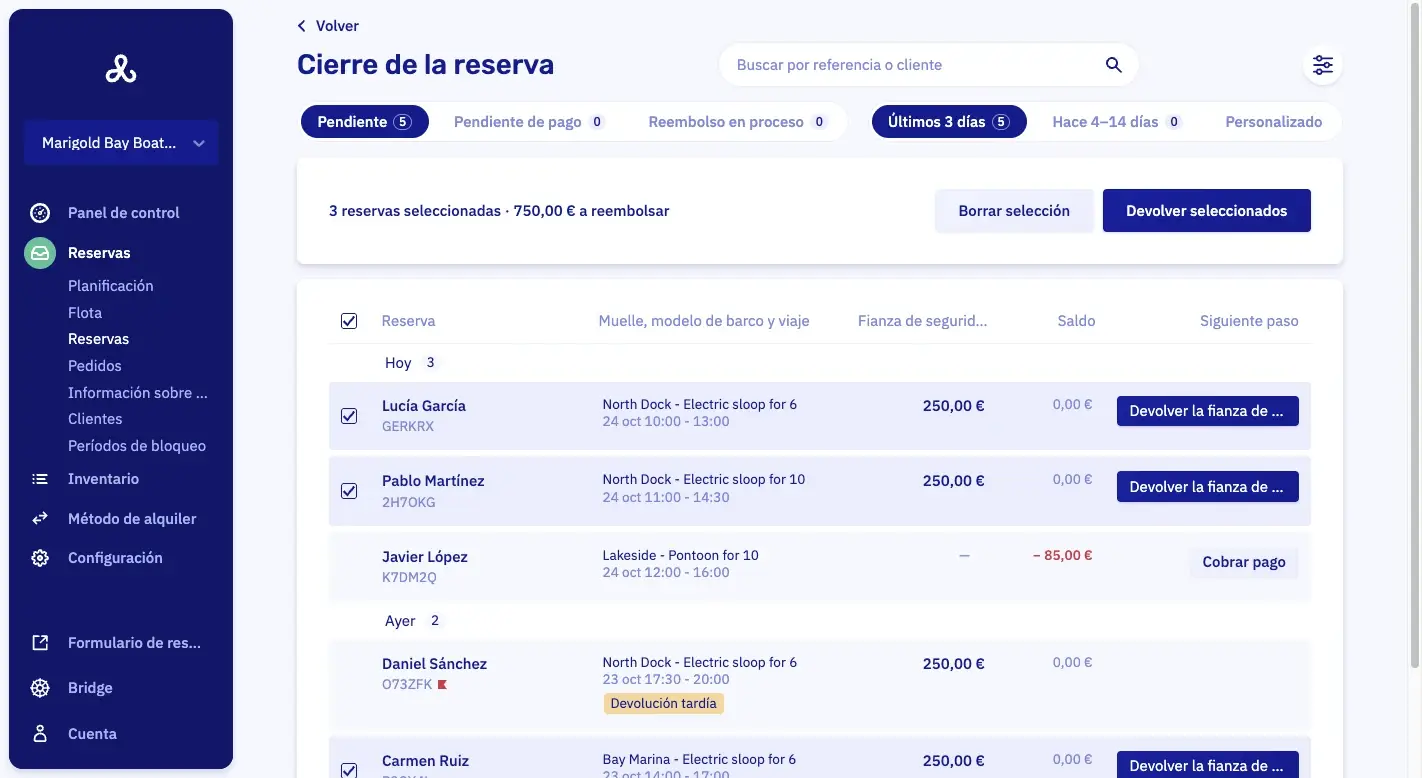This screenshot has width=1422, height=778.
Task: Click the Borrar selección button
Action: click(x=1014, y=211)
